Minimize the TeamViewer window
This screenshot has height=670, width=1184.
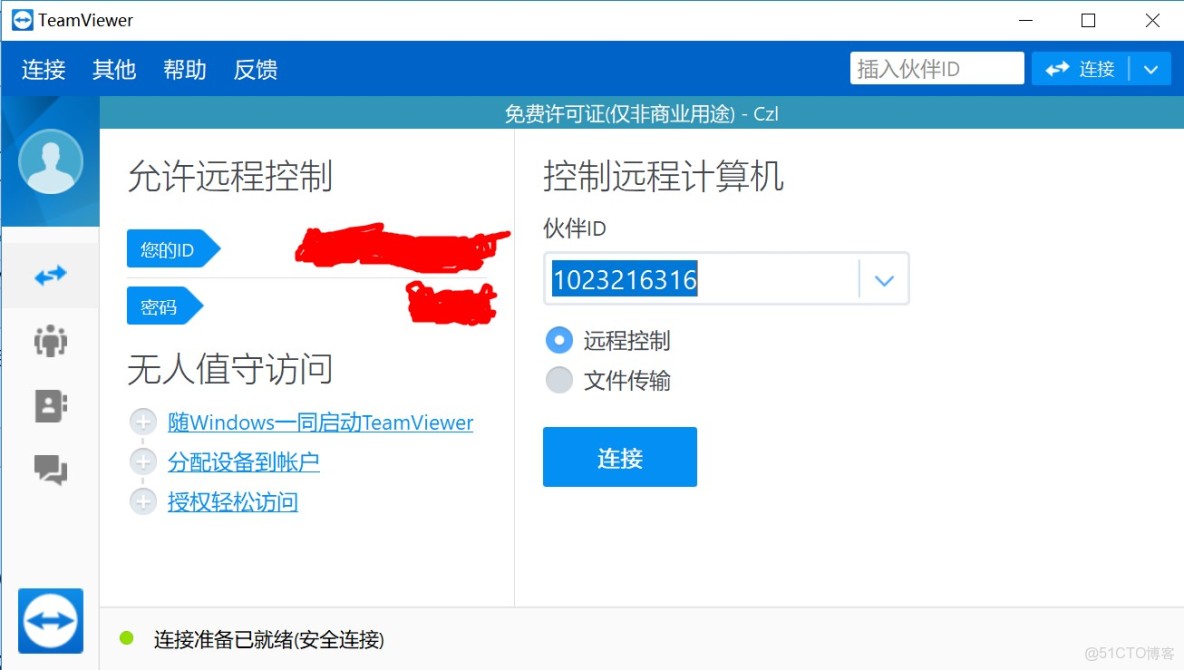[x=1025, y=20]
